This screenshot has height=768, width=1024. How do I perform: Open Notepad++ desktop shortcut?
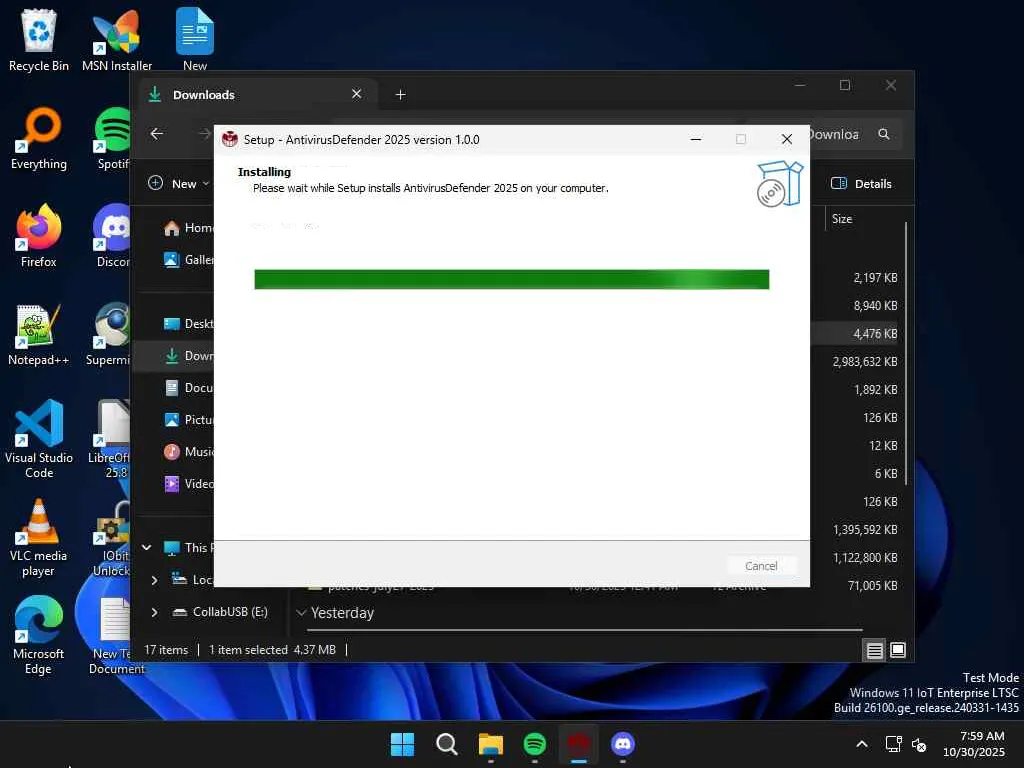pos(39,334)
